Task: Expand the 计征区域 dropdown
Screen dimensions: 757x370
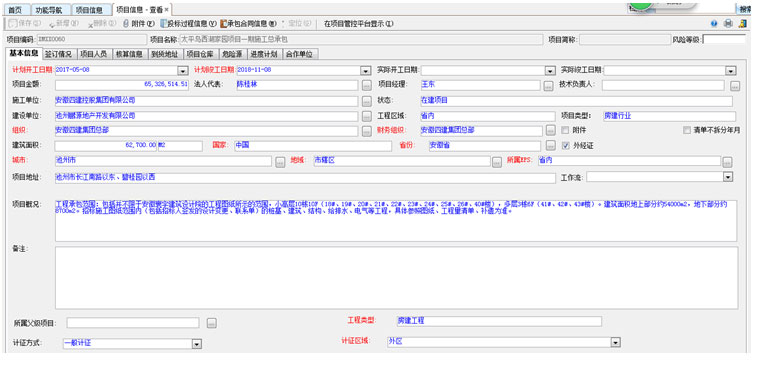Action: tap(615, 342)
